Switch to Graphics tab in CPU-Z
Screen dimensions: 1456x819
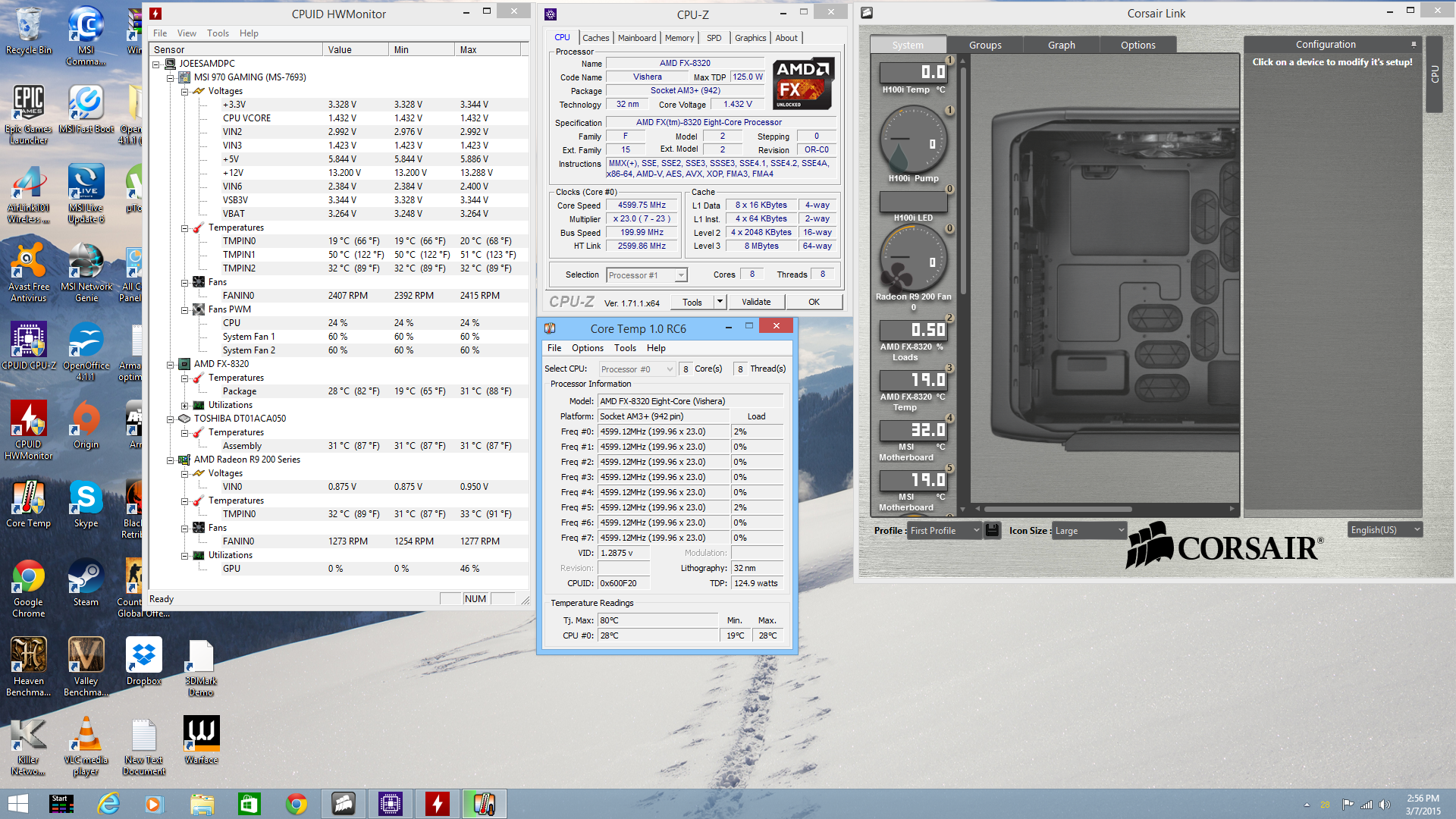[750, 38]
